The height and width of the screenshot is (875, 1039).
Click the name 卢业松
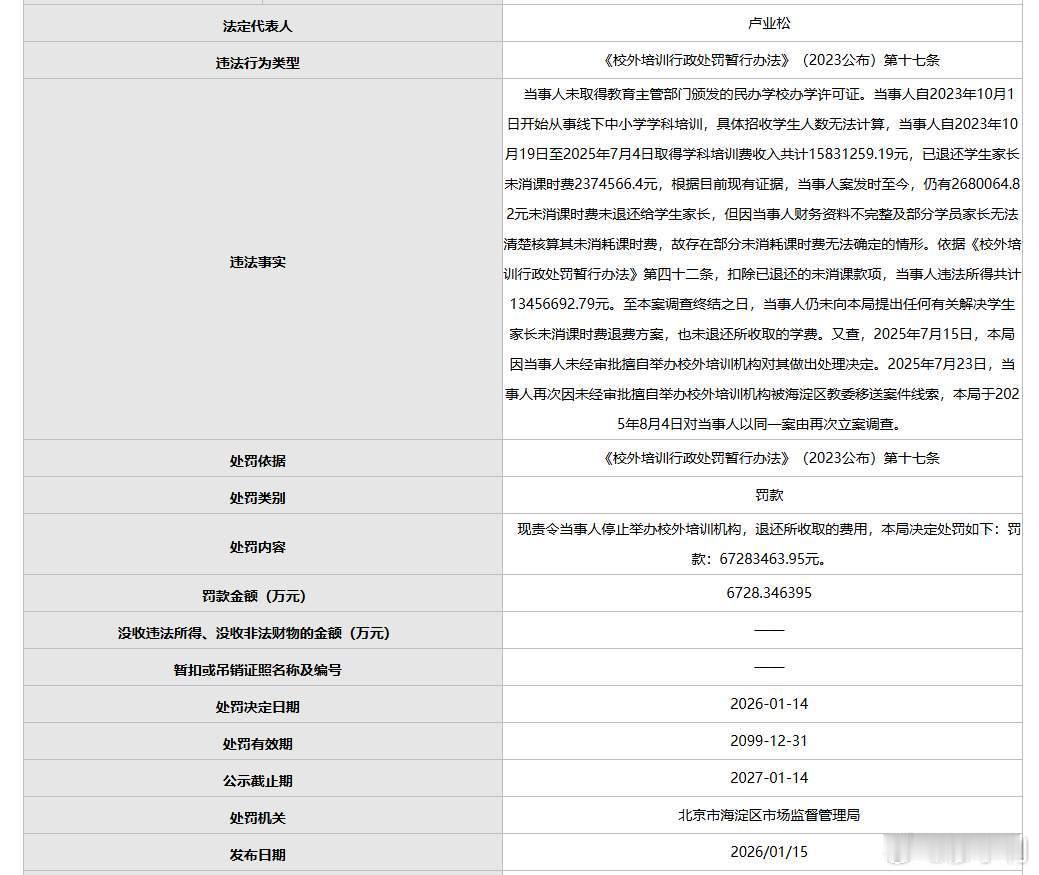769,23
